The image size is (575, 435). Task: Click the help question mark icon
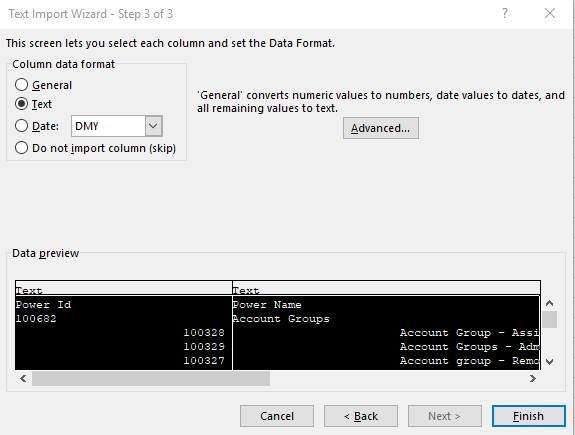pyautogui.click(x=505, y=14)
